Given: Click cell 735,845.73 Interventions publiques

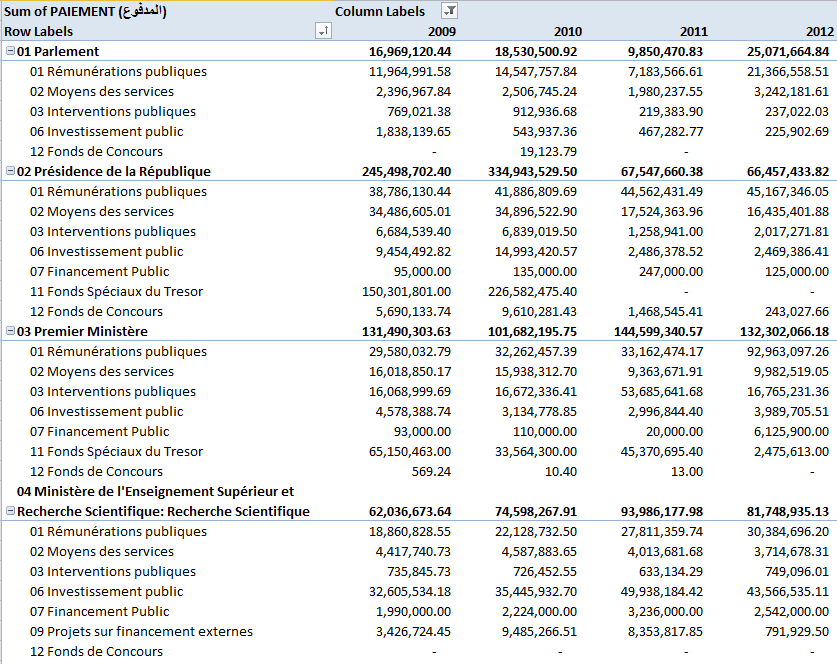Looking at the screenshot, I should (x=419, y=572).
